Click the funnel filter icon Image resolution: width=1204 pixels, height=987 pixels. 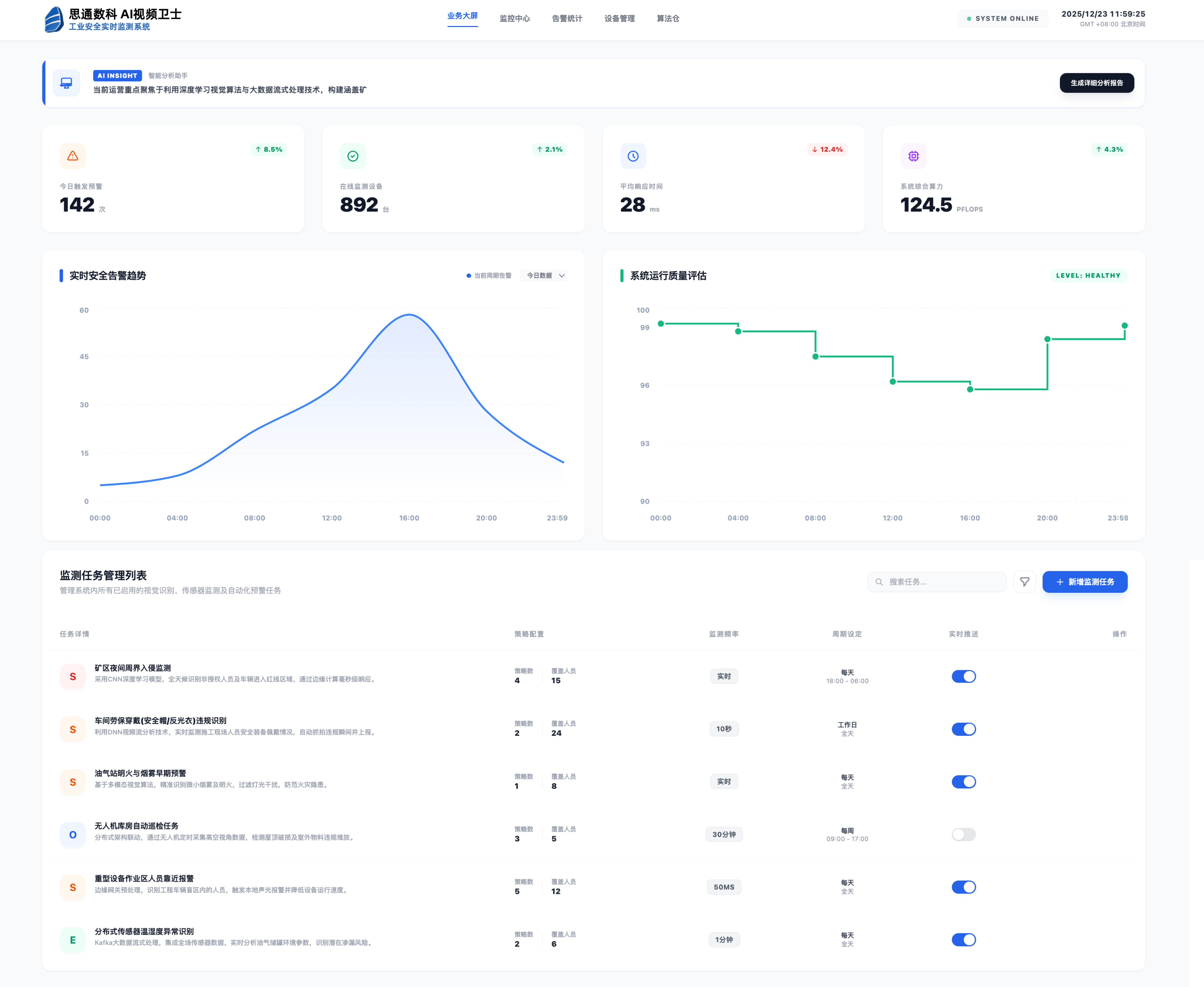tap(1024, 582)
